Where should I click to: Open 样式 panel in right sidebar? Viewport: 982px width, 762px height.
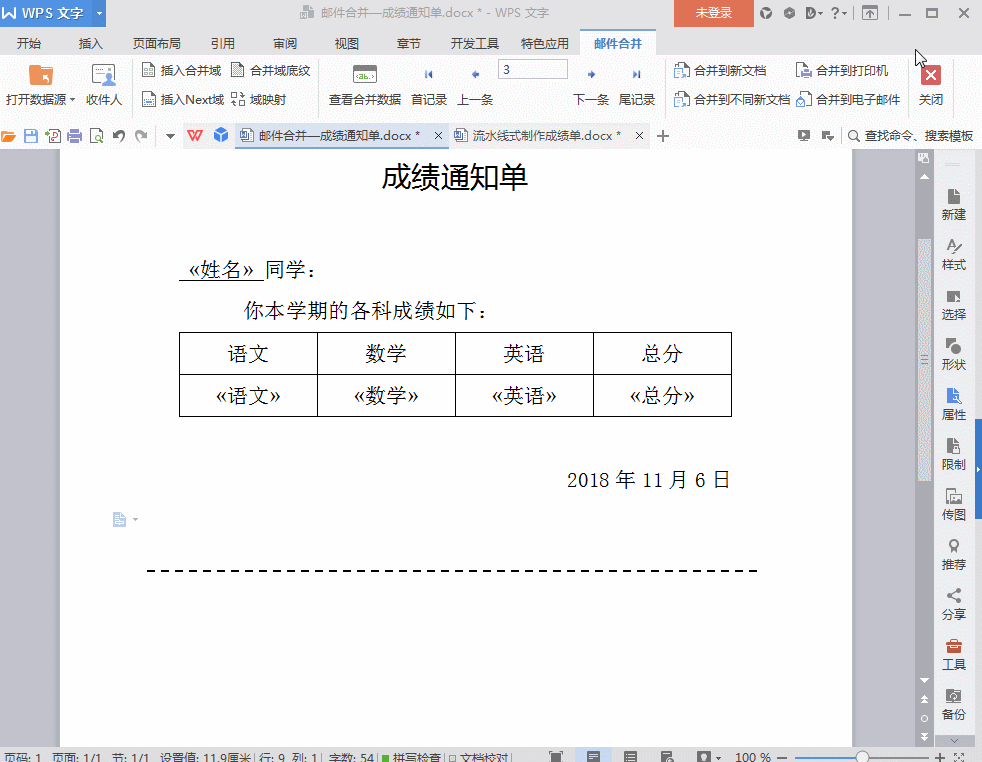[954, 254]
